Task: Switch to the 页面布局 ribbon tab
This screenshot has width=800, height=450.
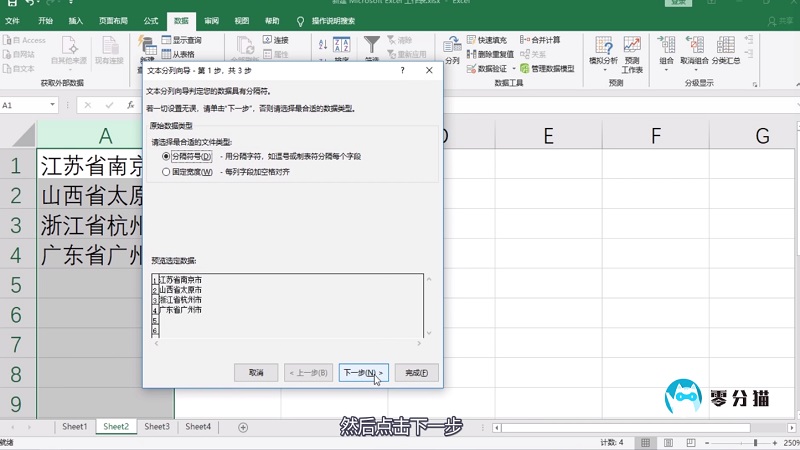Action: point(112,20)
